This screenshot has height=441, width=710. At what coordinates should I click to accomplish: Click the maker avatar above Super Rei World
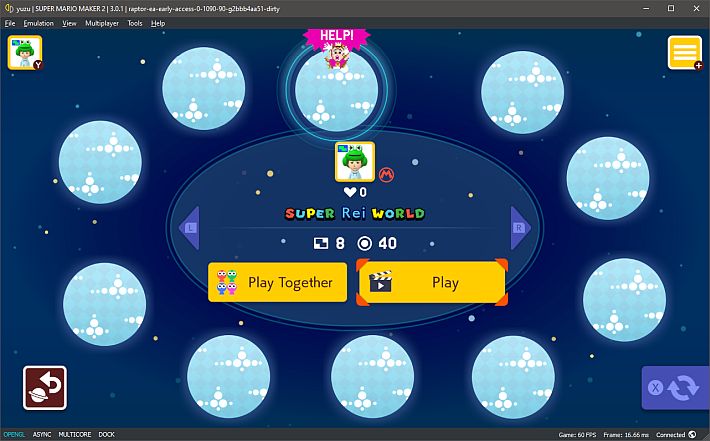click(355, 162)
